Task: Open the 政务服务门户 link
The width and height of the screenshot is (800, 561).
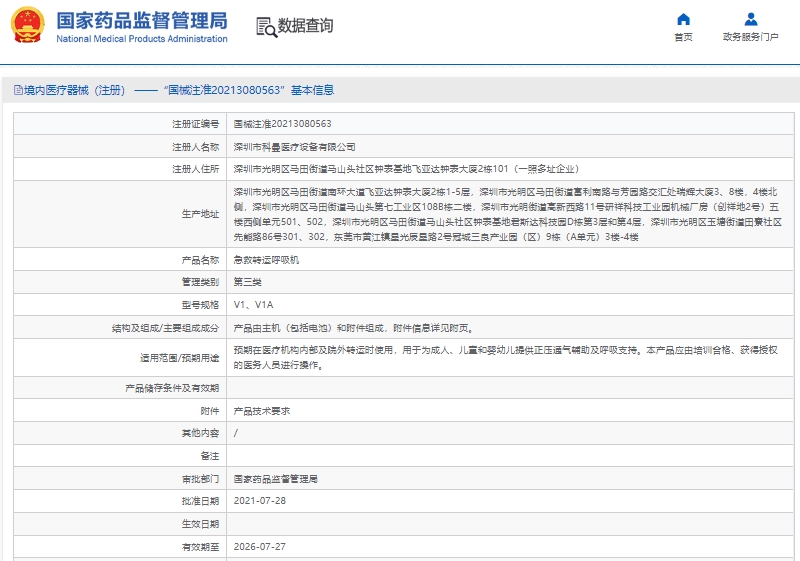Action: [x=751, y=37]
